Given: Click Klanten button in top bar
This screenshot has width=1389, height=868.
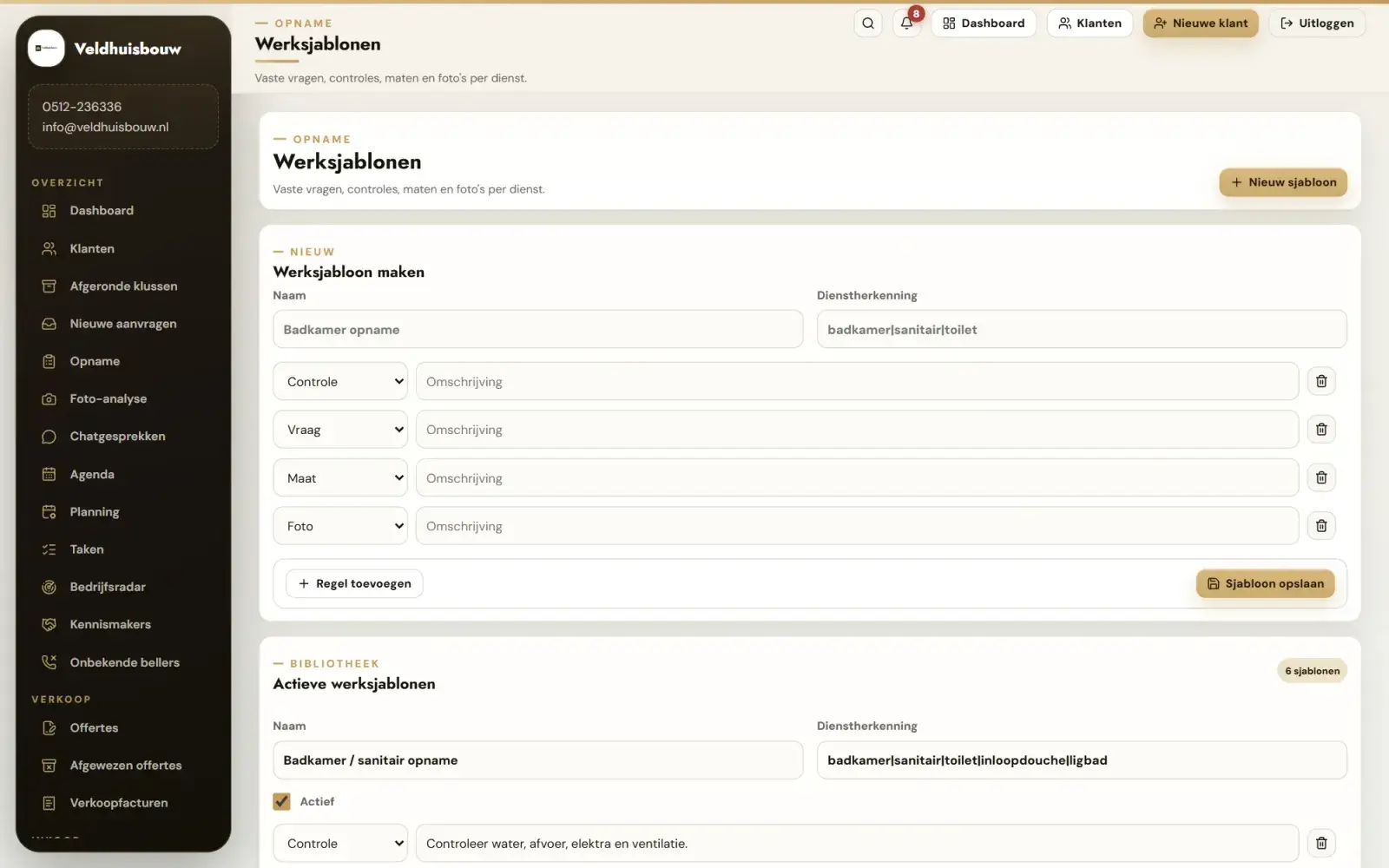Looking at the screenshot, I should pyautogui.click(x=1089, y=23).
